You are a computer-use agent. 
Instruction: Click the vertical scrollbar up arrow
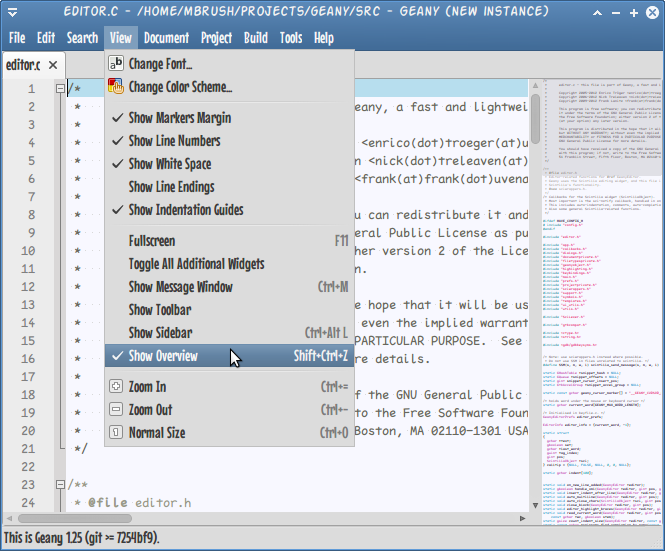535,85
